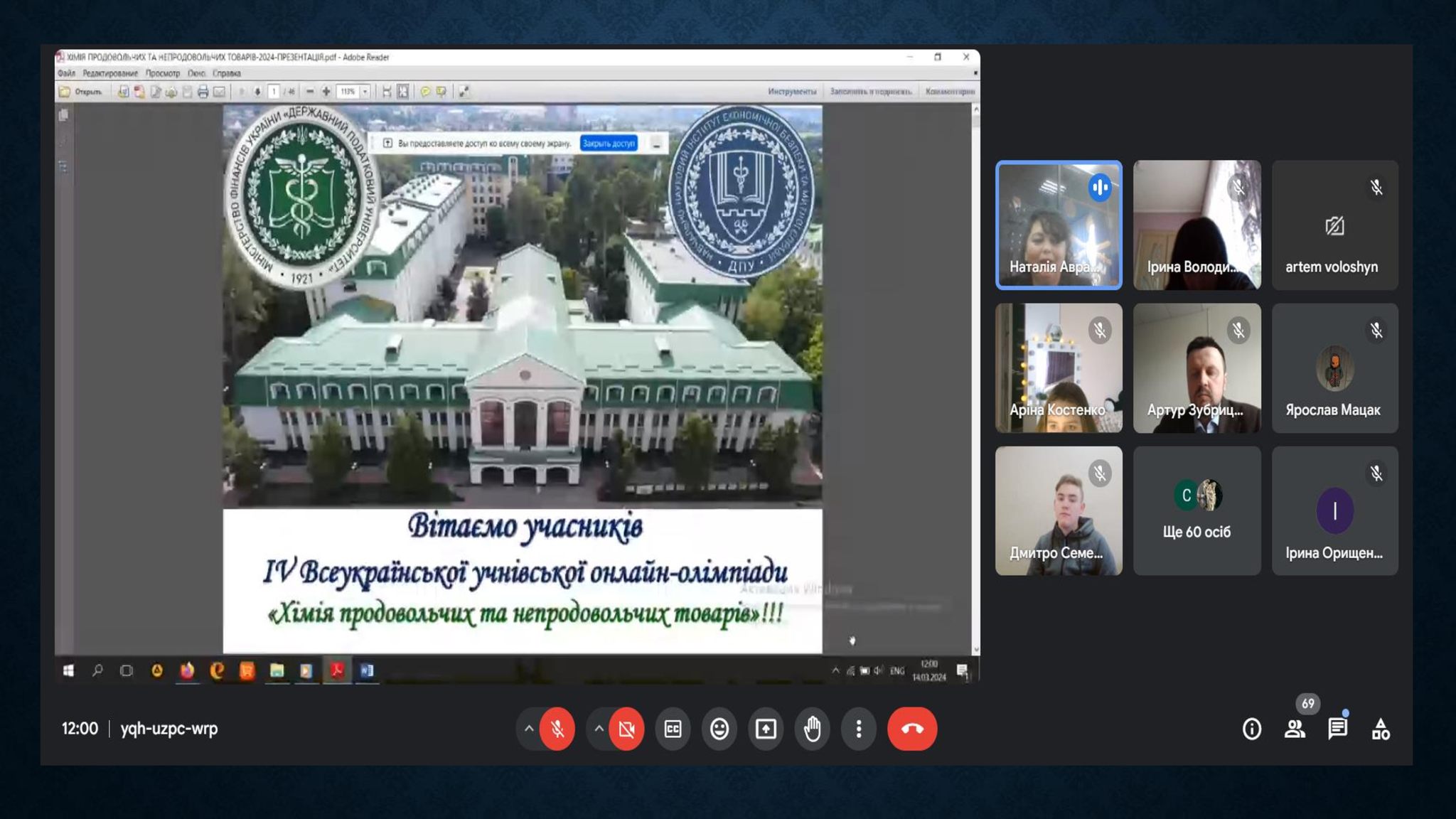The height and width of the screenshot is (819, 1456).
Task: Click the add sticky note comment icon
Action: [x=425, y=92]
